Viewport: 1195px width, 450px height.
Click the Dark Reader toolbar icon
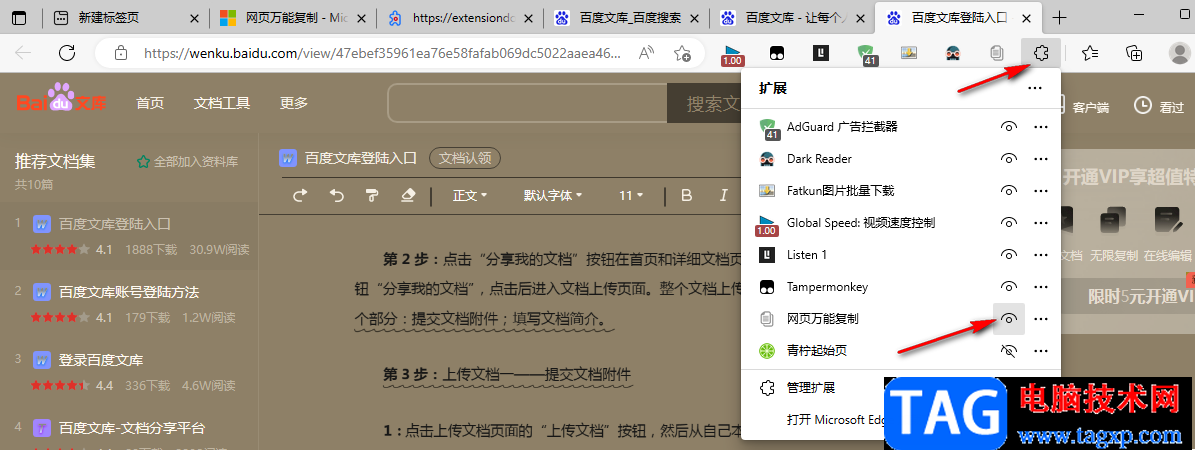click(953, 53)
